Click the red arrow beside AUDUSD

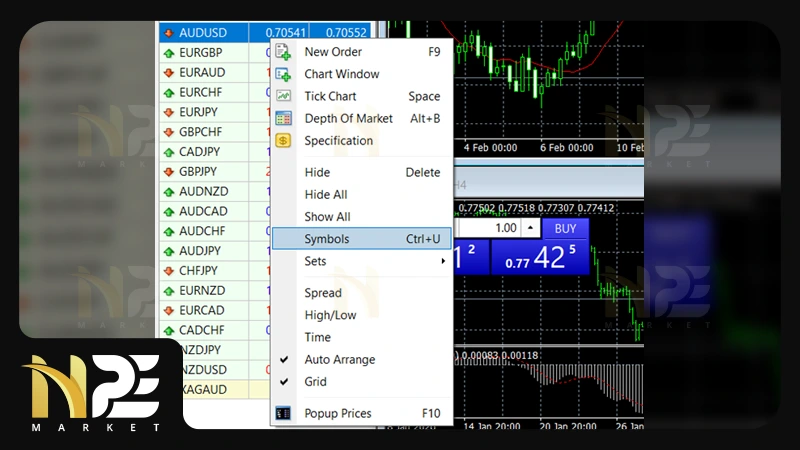tap(168, 33)
